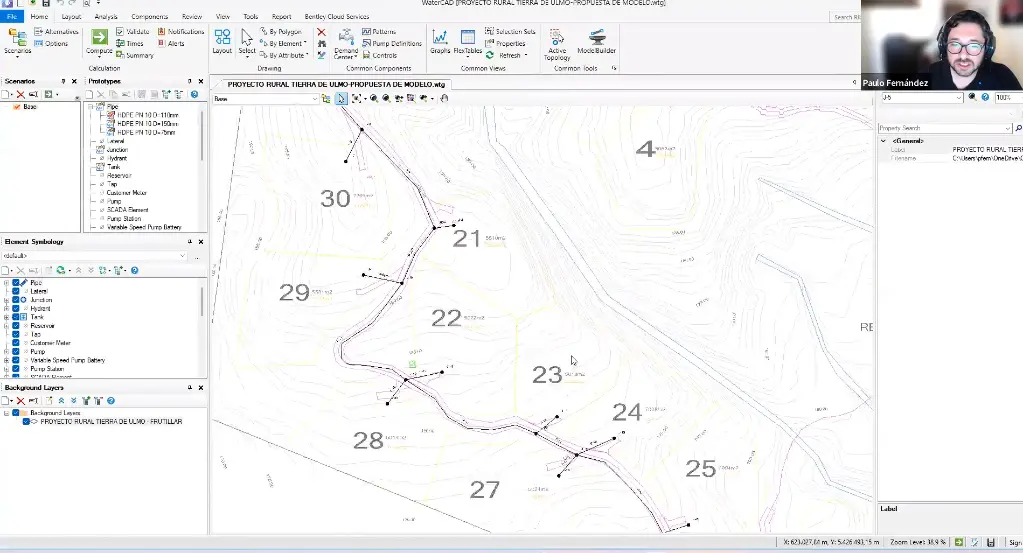The width and height of the screenshot is (1023, 553).
Task: Click the Compute button in the ribbon
Action: [x=99, y=42]
